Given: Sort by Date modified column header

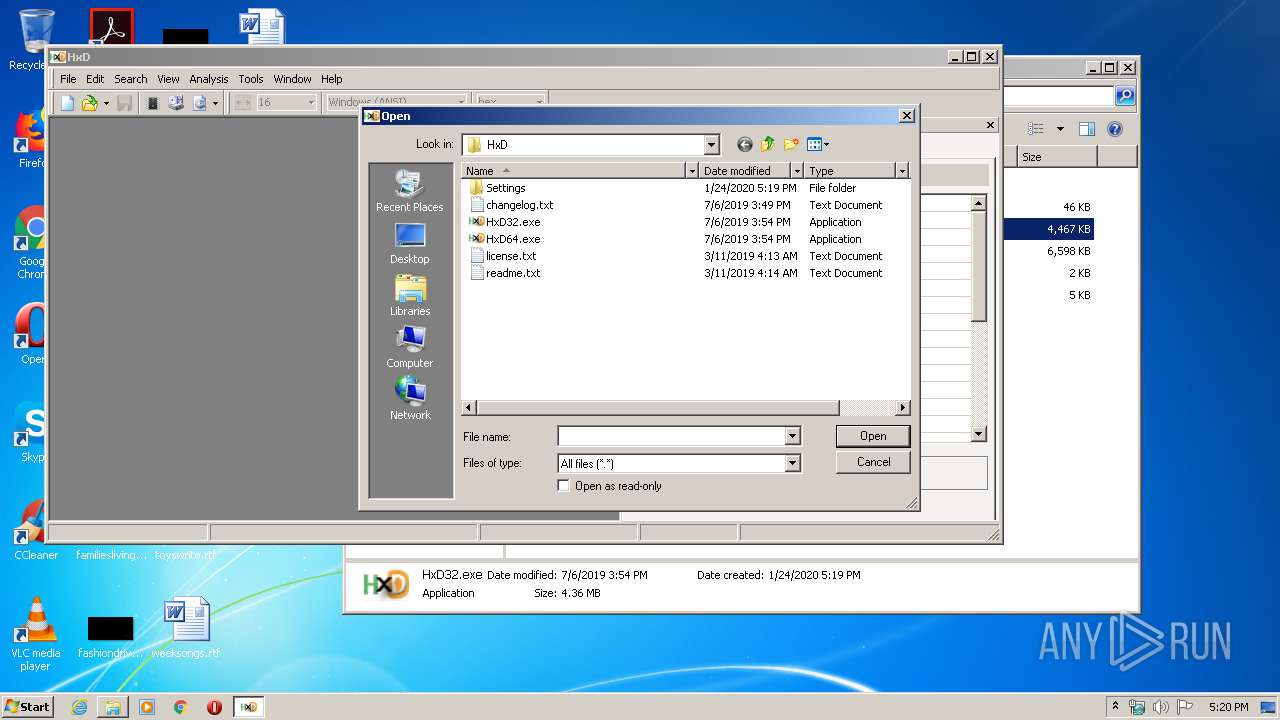Looking at the screenshot, I should (745, 171).
